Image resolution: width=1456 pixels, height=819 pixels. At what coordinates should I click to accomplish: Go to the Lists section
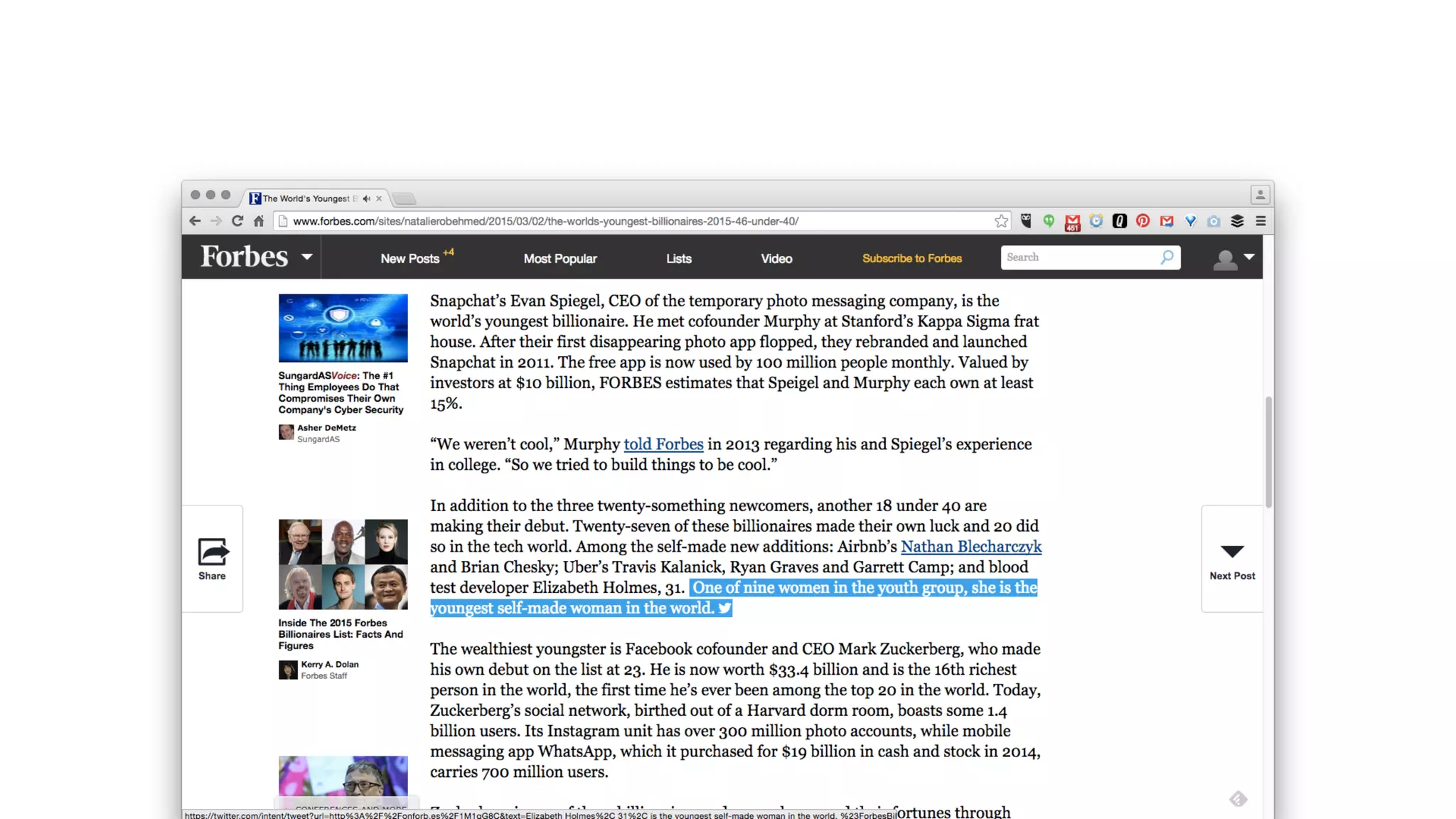click(678, 259)
